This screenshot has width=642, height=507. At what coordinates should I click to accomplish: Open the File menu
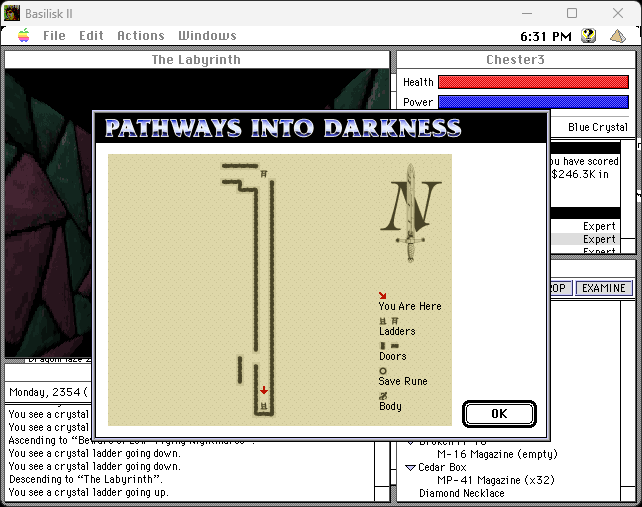pyautogui.click(x=54, y=36)
